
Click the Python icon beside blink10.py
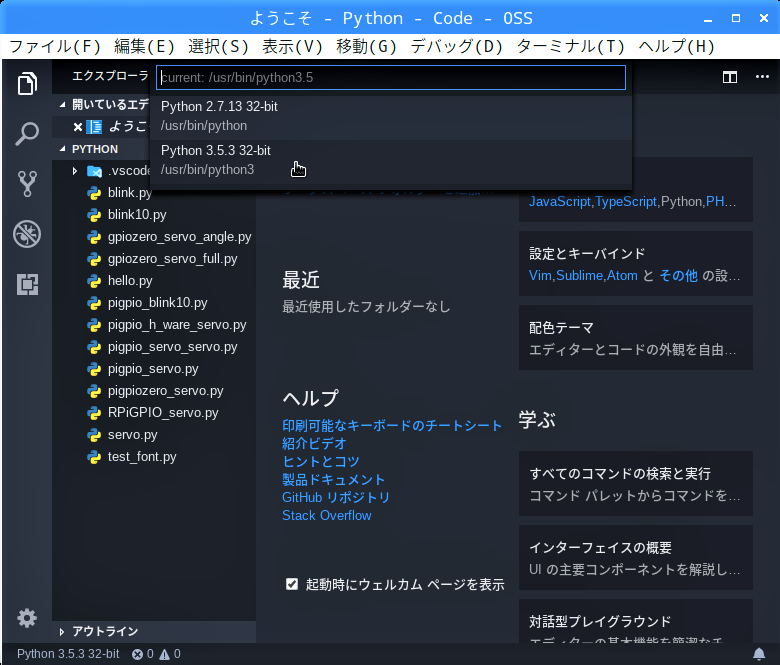pyautogui.click(x=94, y=215)
